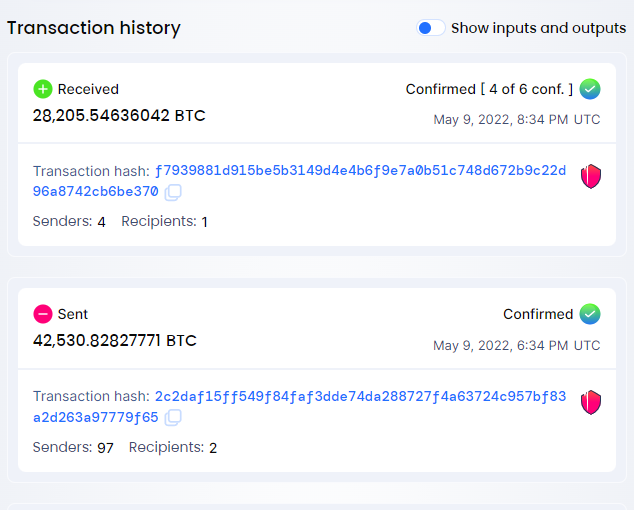
Task: Click the Senders: 4 count
Action: click(69, 222)
